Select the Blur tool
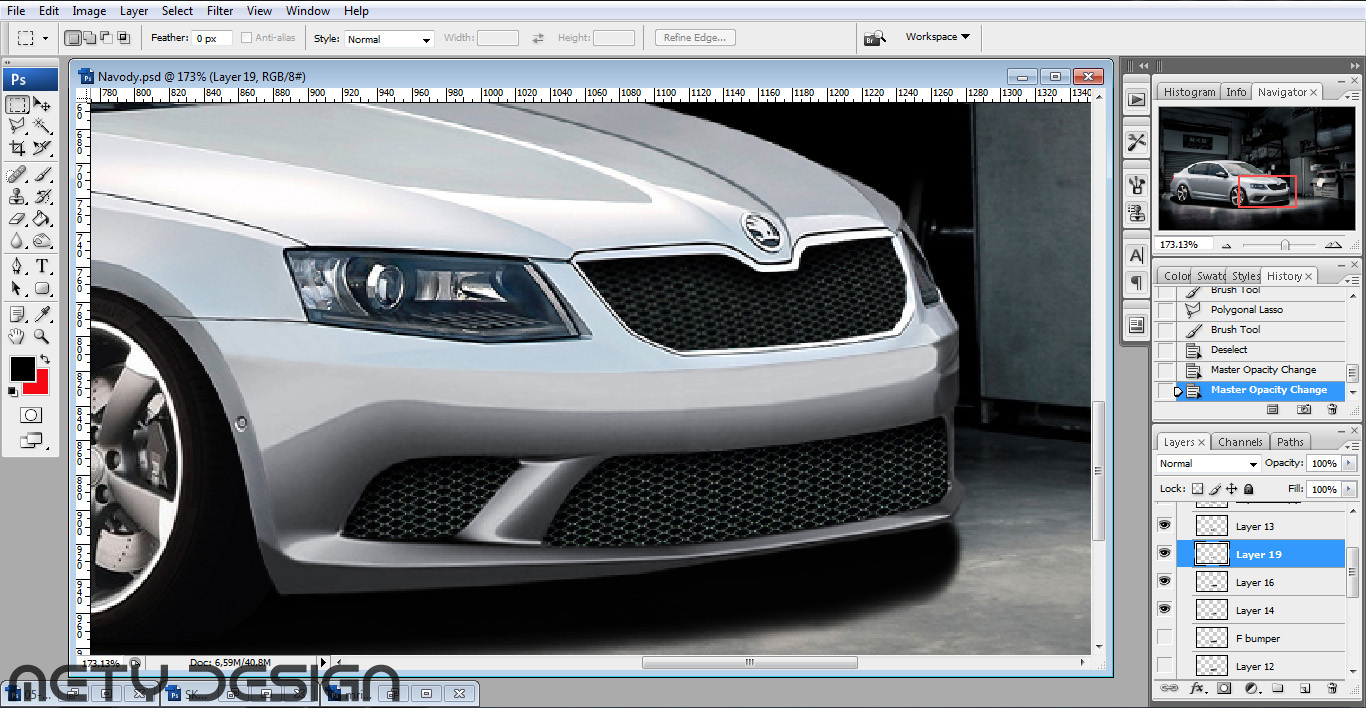The image size is (1366, 708). click(x=17, y=241)
